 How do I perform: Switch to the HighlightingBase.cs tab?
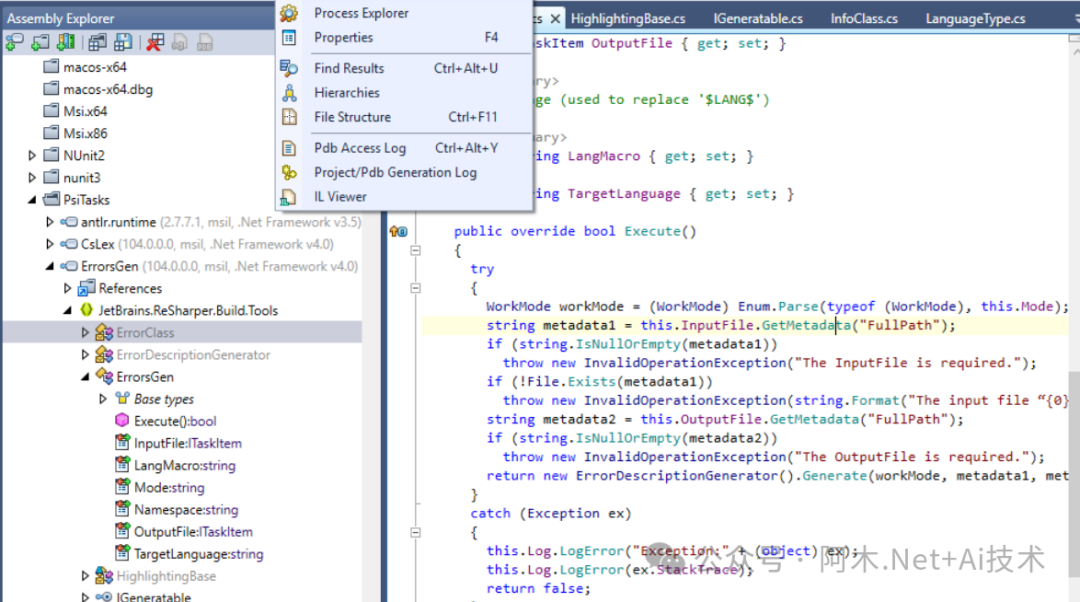tap(627, 19)
